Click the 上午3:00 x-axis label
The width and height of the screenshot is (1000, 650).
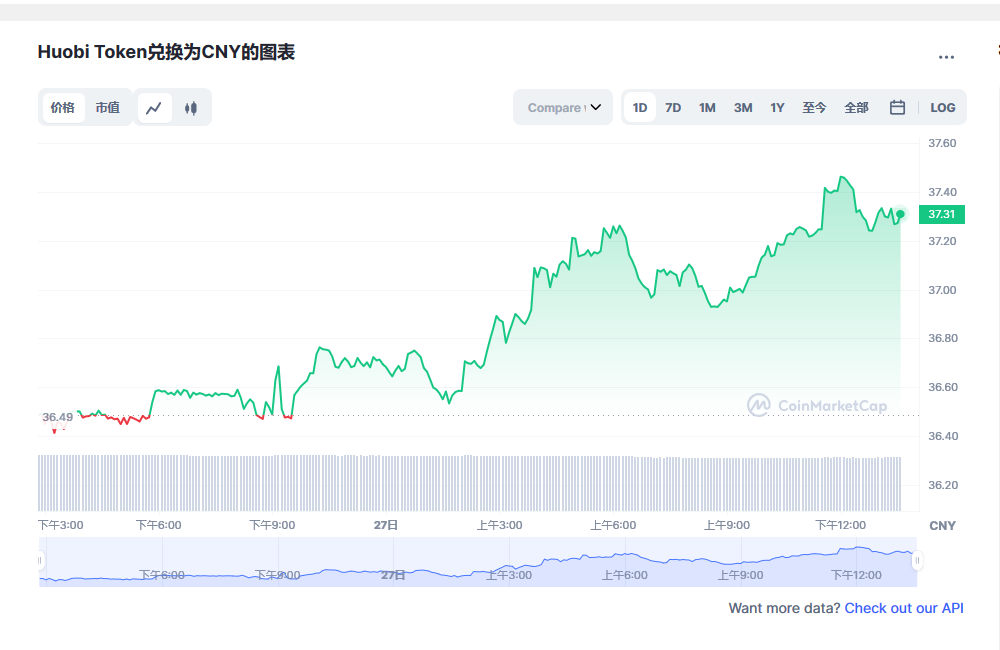click(499, 525)
